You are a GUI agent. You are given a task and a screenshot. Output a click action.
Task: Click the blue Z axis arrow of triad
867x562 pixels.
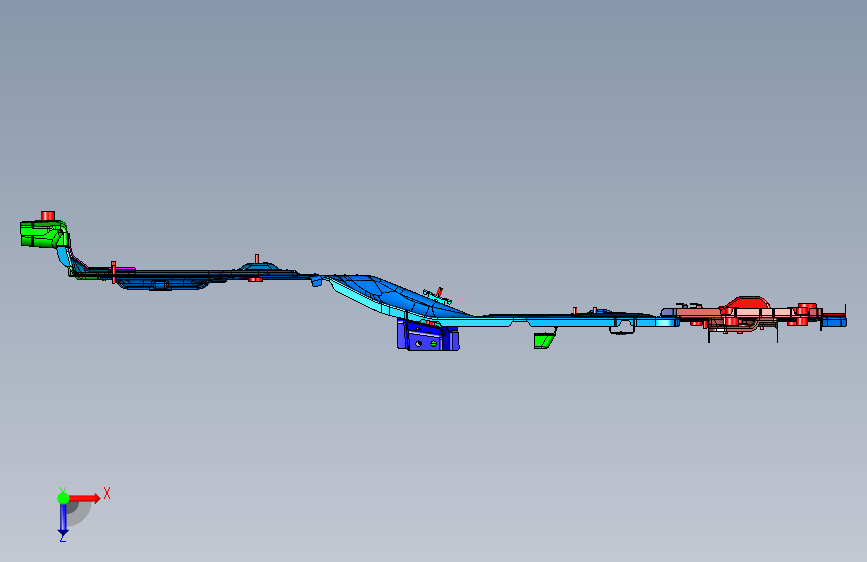coord(63,519)
